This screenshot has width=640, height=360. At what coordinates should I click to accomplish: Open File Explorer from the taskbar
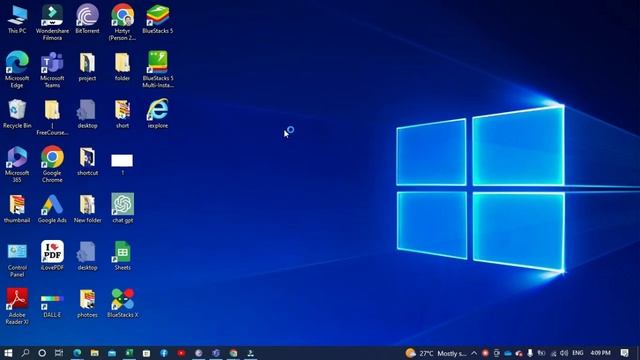tap(95, 353)
